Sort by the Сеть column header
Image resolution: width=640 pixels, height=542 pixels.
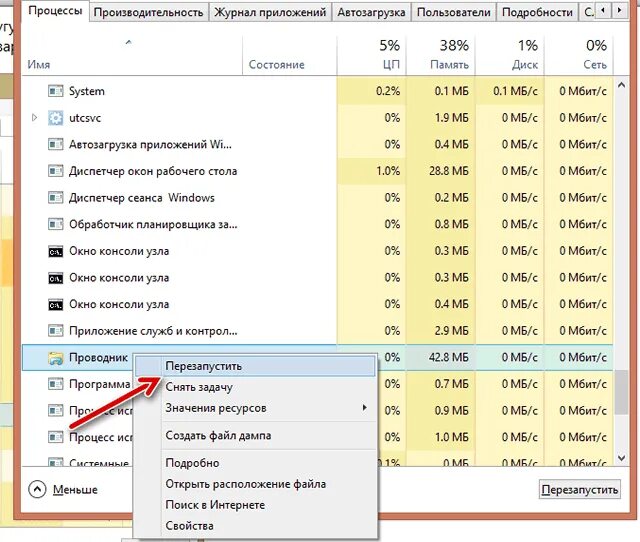[579, 56]
